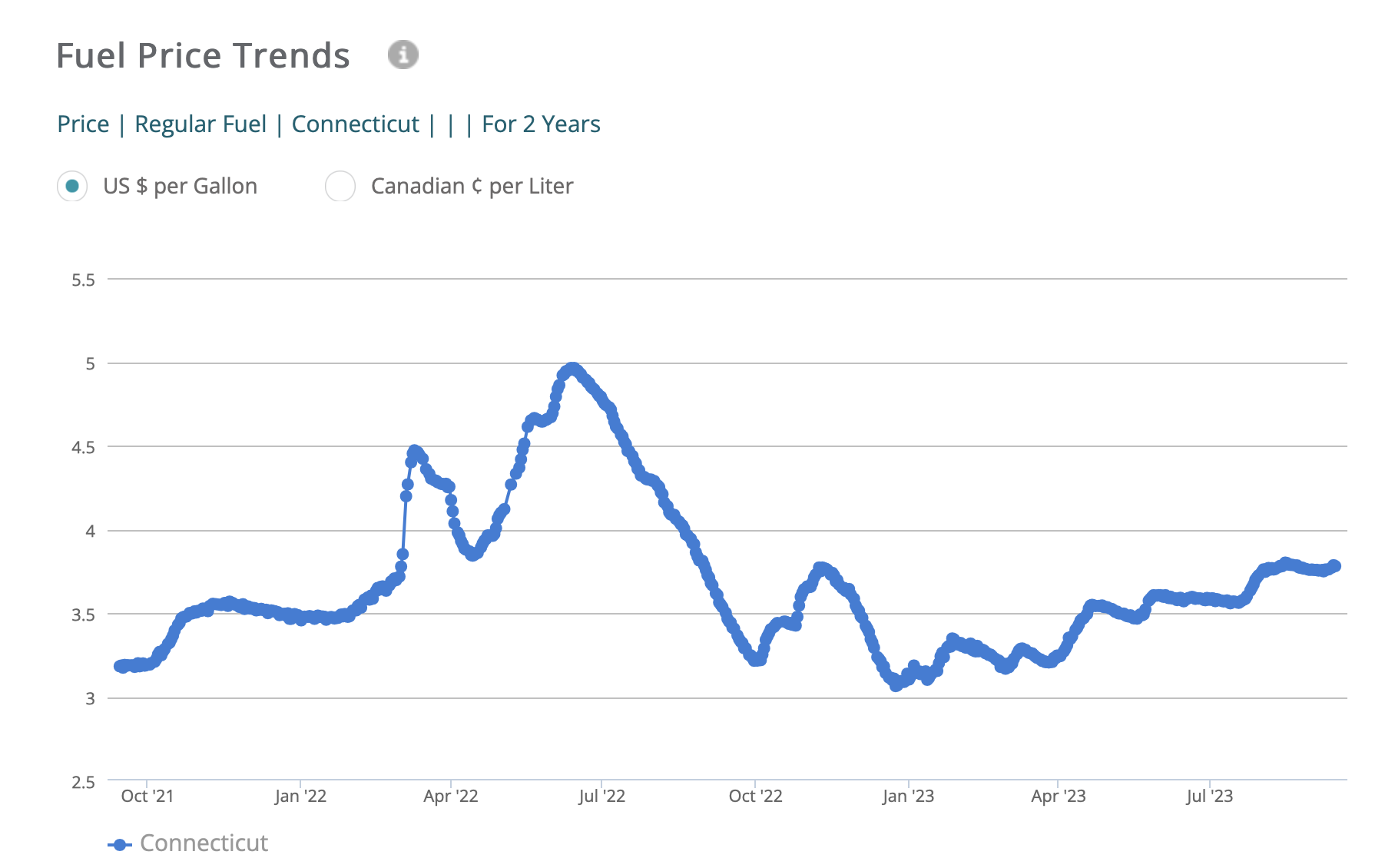Click the Jul '22 x-axis label
This screenshot has height=868, width=1395.
coord(601,796)
